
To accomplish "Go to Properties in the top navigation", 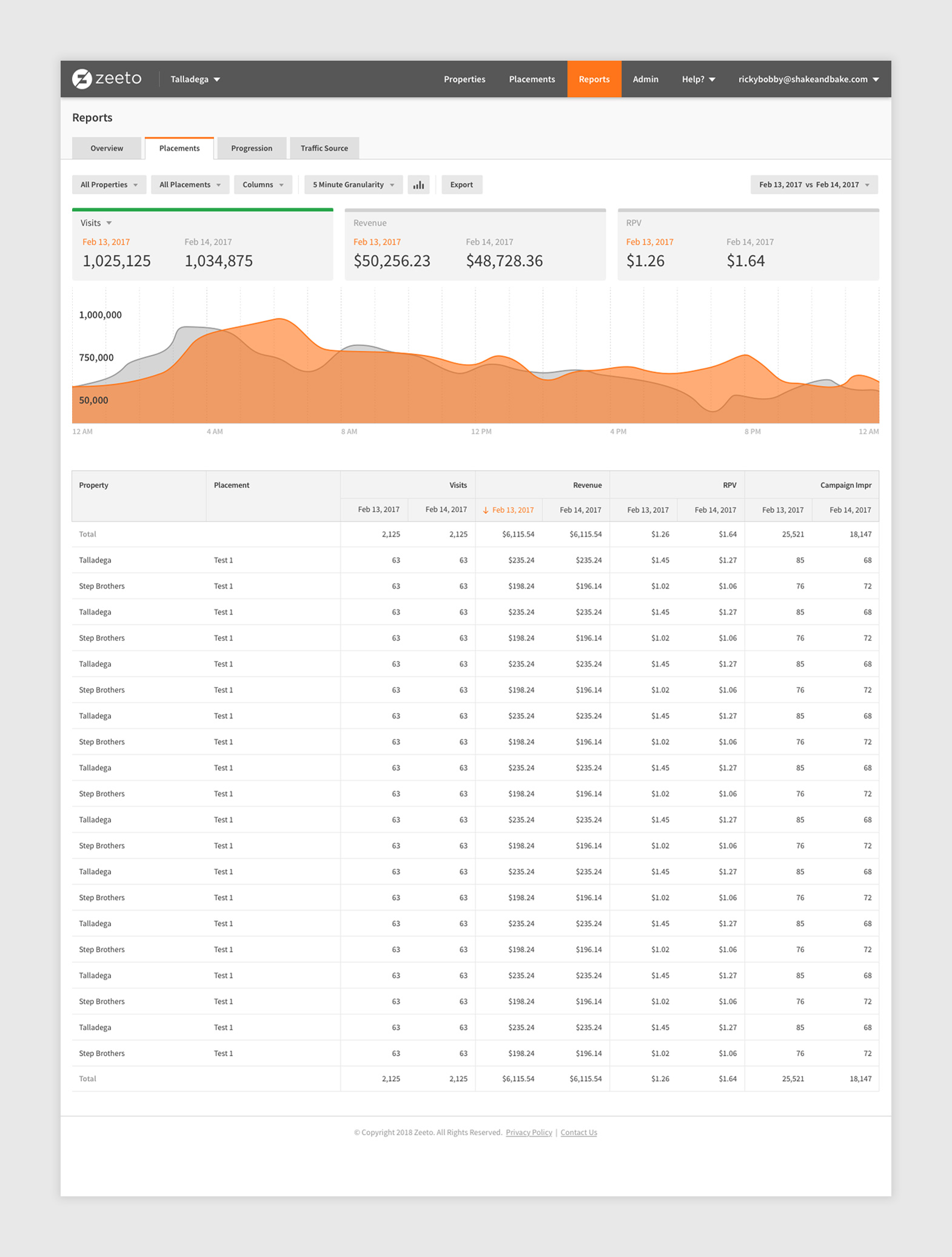I will 464,79.
